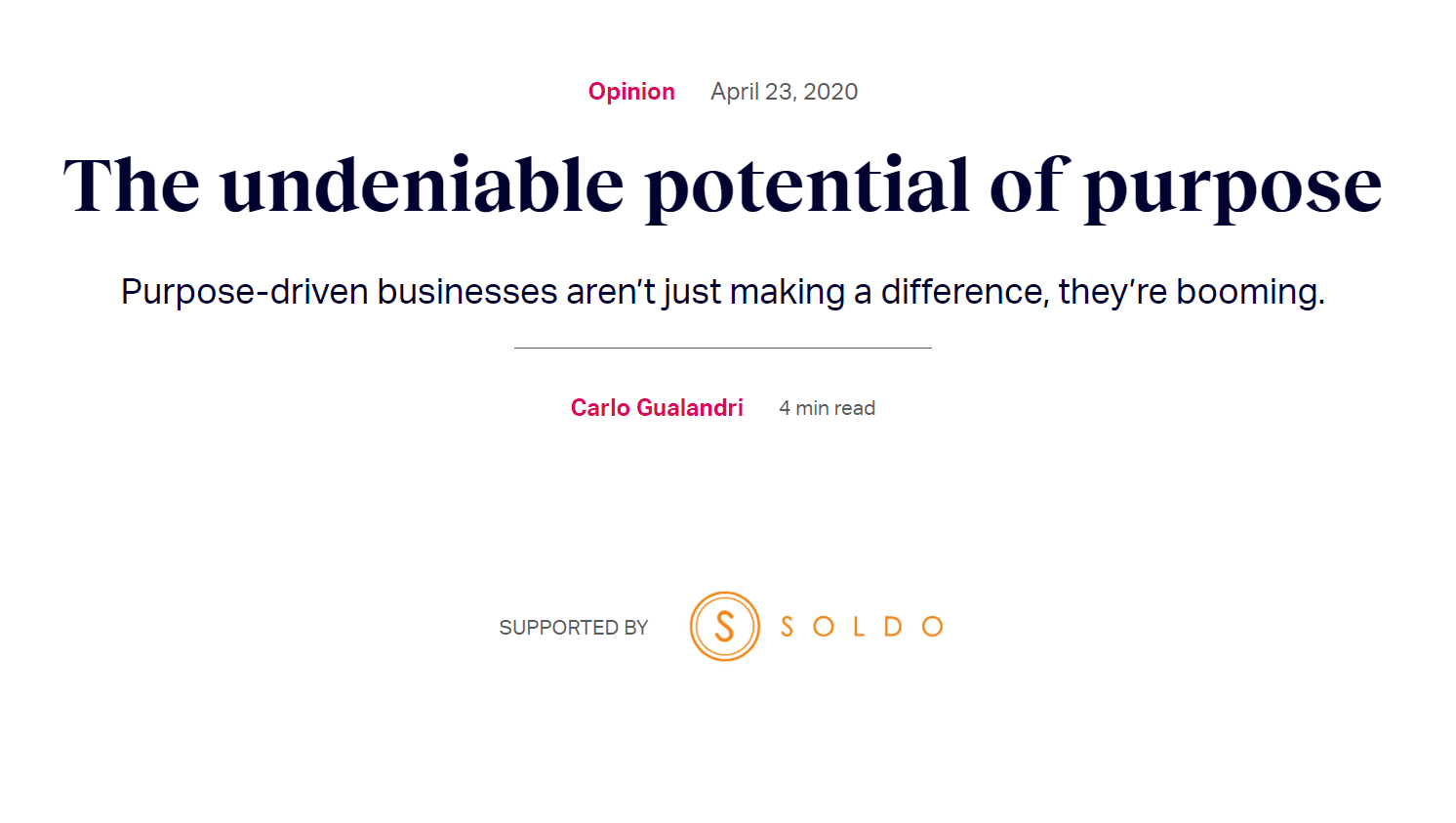
Task: Click the letter L in the Soldo wordmark
Action: pos(859,627)
